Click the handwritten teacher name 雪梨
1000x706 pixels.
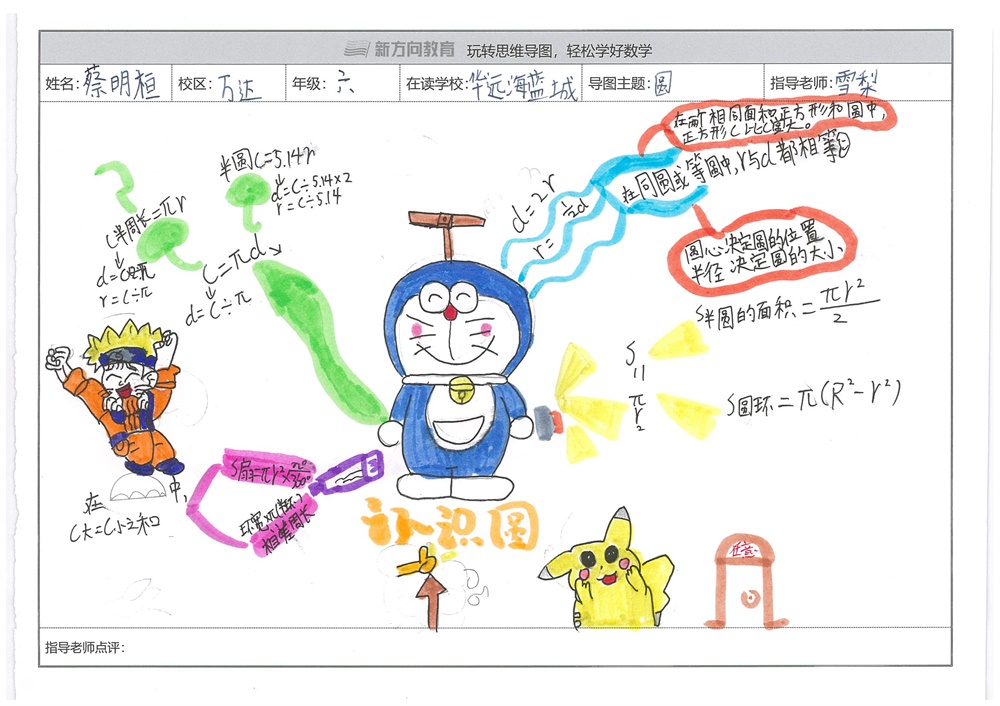[858, 83]
